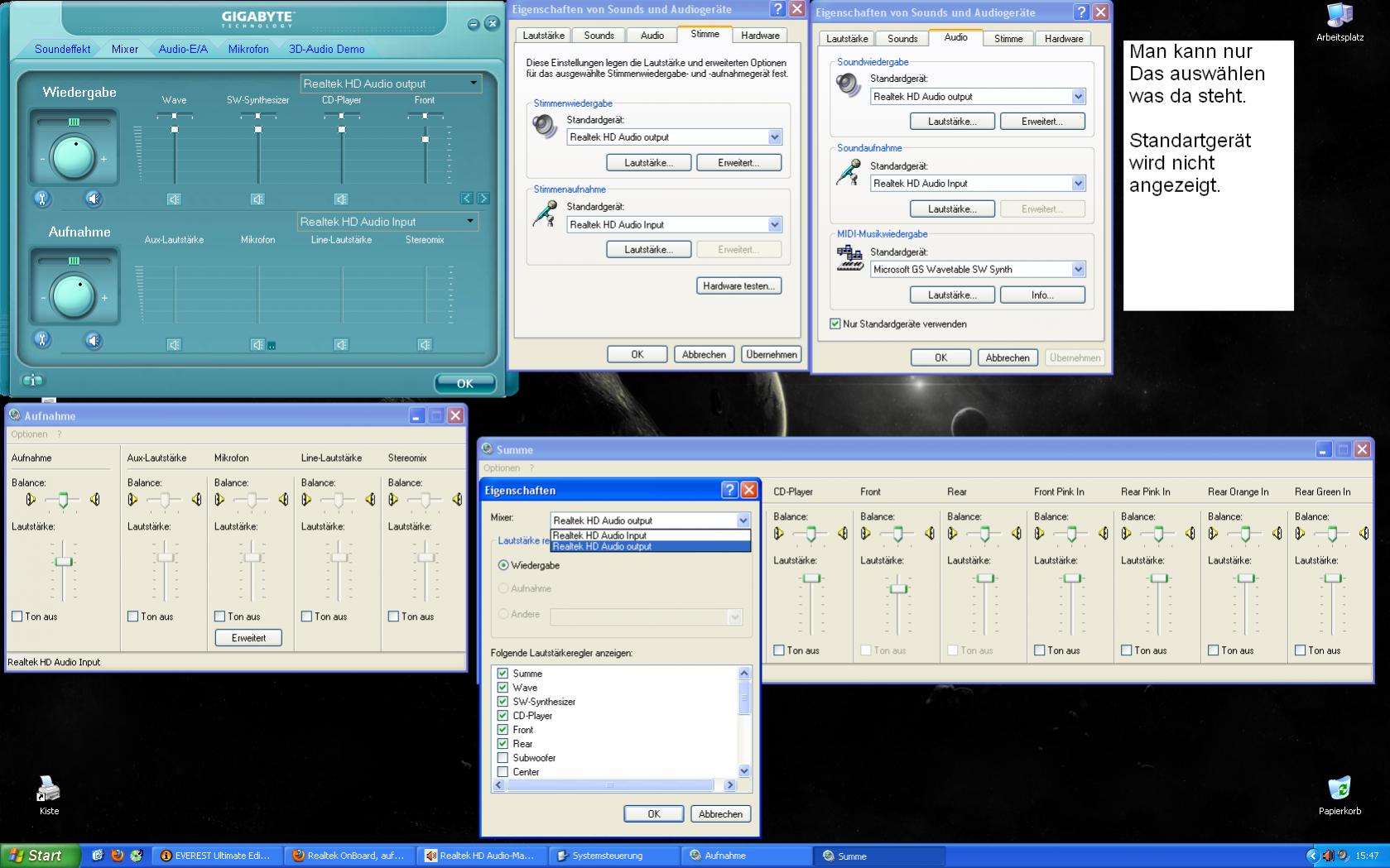
Task: Click Mixer dropdown arrow in Eigenschaften dialog
Action: coord(743,520)
